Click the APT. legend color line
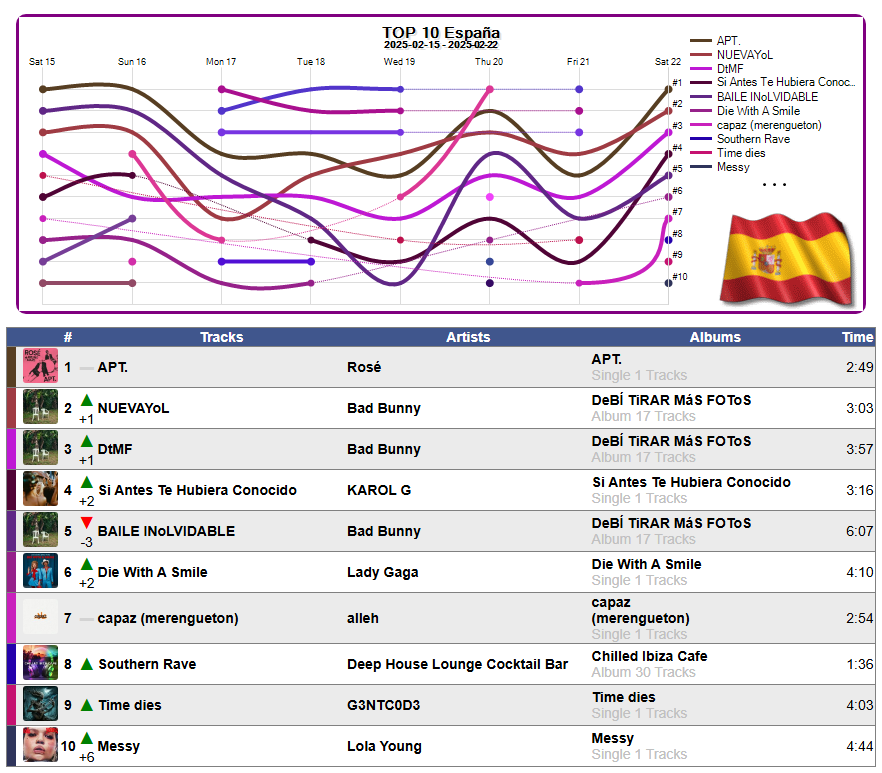 point(700,41)
